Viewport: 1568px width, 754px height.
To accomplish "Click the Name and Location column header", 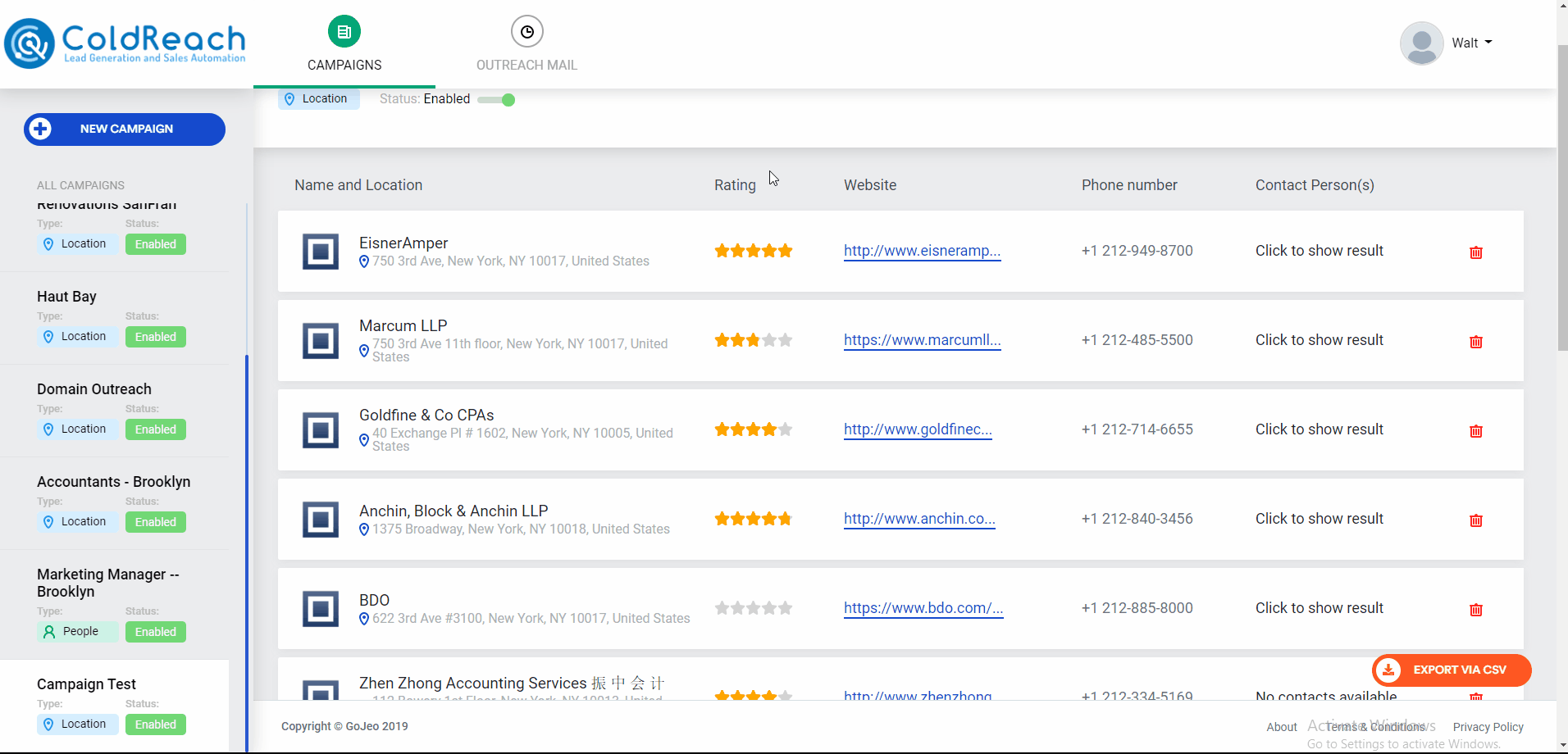I will point(358,185).
